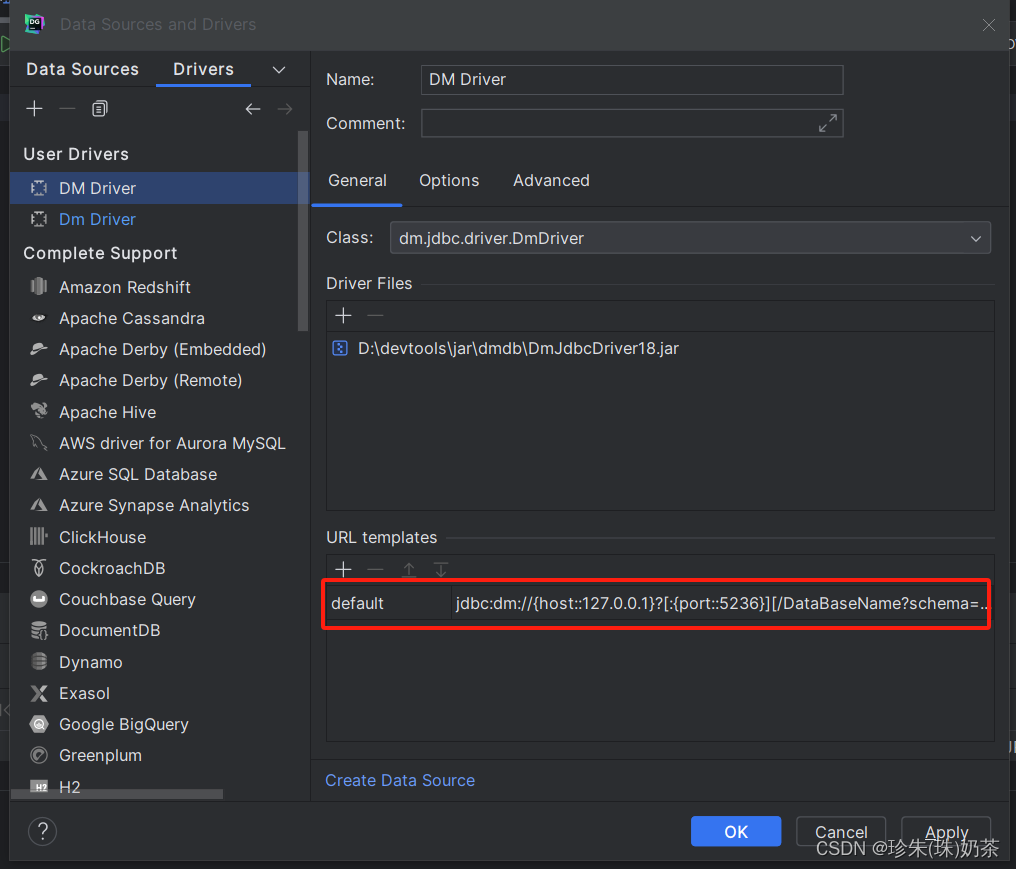Open the tabs chevron dropdown beside Drivers
The image size is (1016, 869).
tap(279, 70)
